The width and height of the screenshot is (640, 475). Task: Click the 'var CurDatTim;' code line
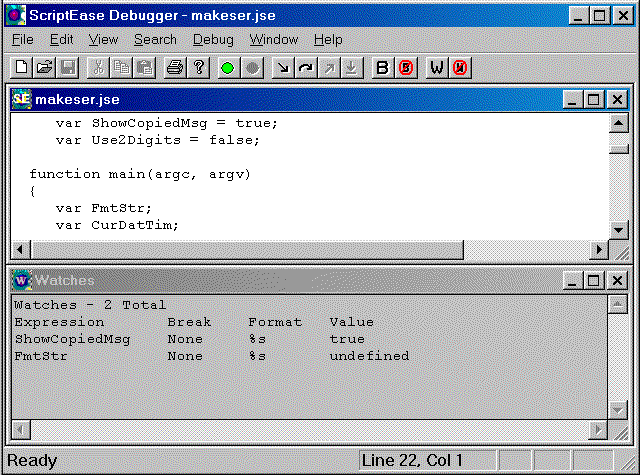(117, 225)
